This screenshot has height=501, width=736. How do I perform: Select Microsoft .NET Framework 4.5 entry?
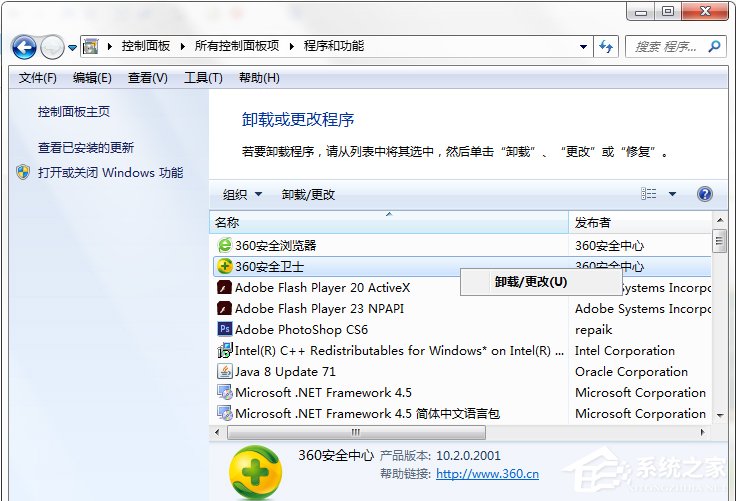click(323, 393)
